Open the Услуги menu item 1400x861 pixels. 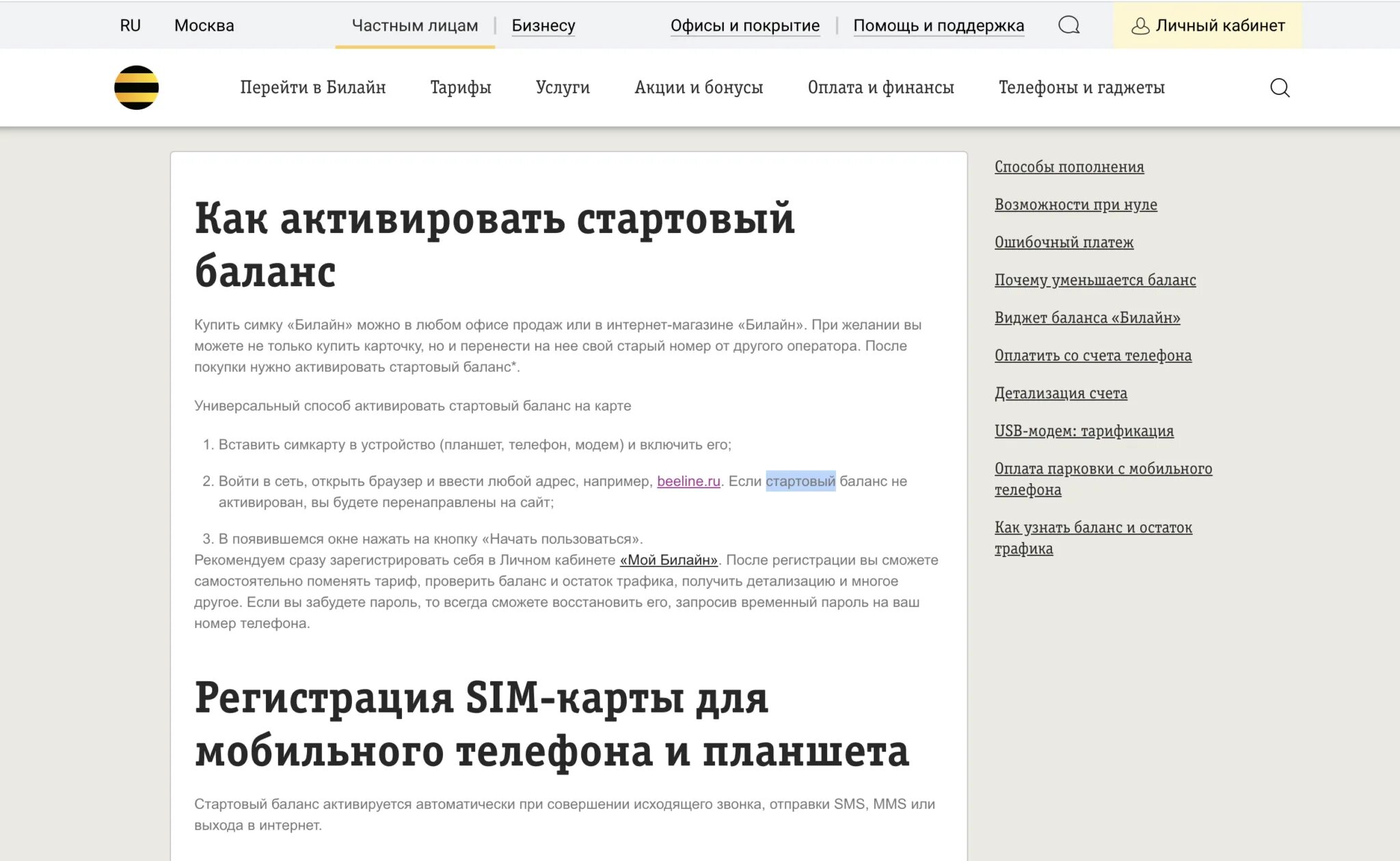(x=563, y=87)
